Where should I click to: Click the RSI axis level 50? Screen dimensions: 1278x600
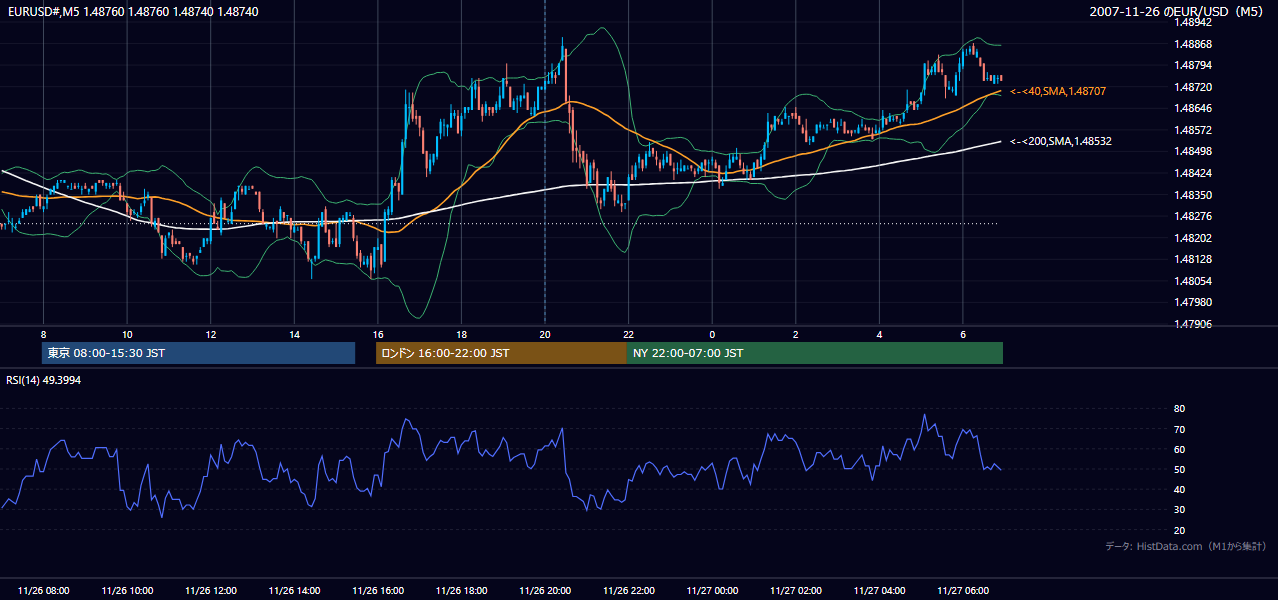click(x=1180, y=469)
